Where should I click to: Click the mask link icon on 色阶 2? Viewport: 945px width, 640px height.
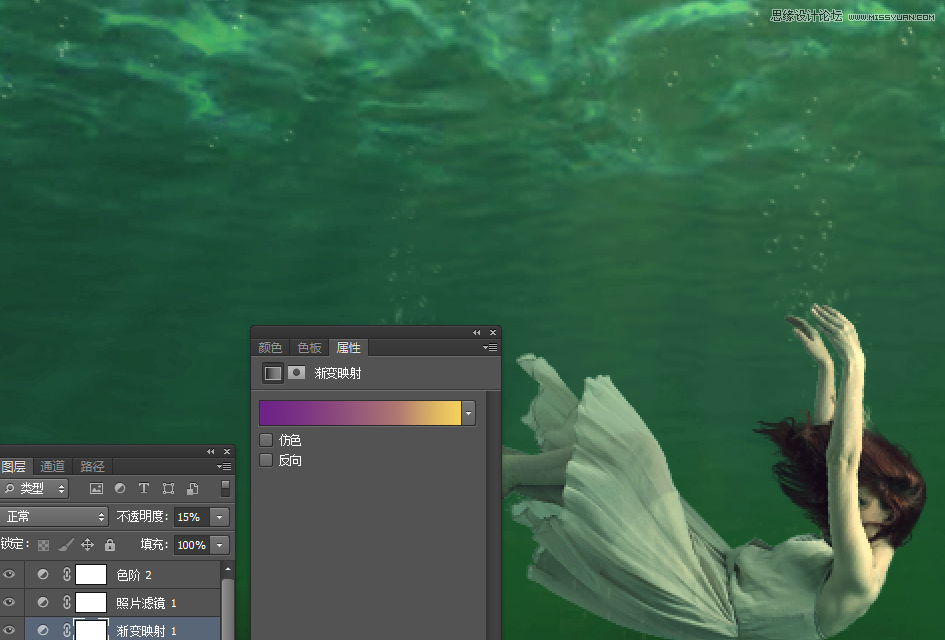(66, 574)
